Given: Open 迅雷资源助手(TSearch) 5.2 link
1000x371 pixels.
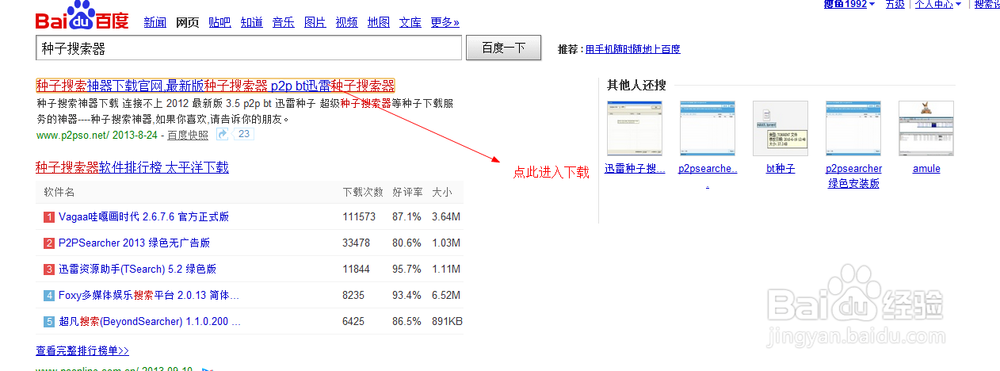Looking at the screenshot, I should (138, 269).
